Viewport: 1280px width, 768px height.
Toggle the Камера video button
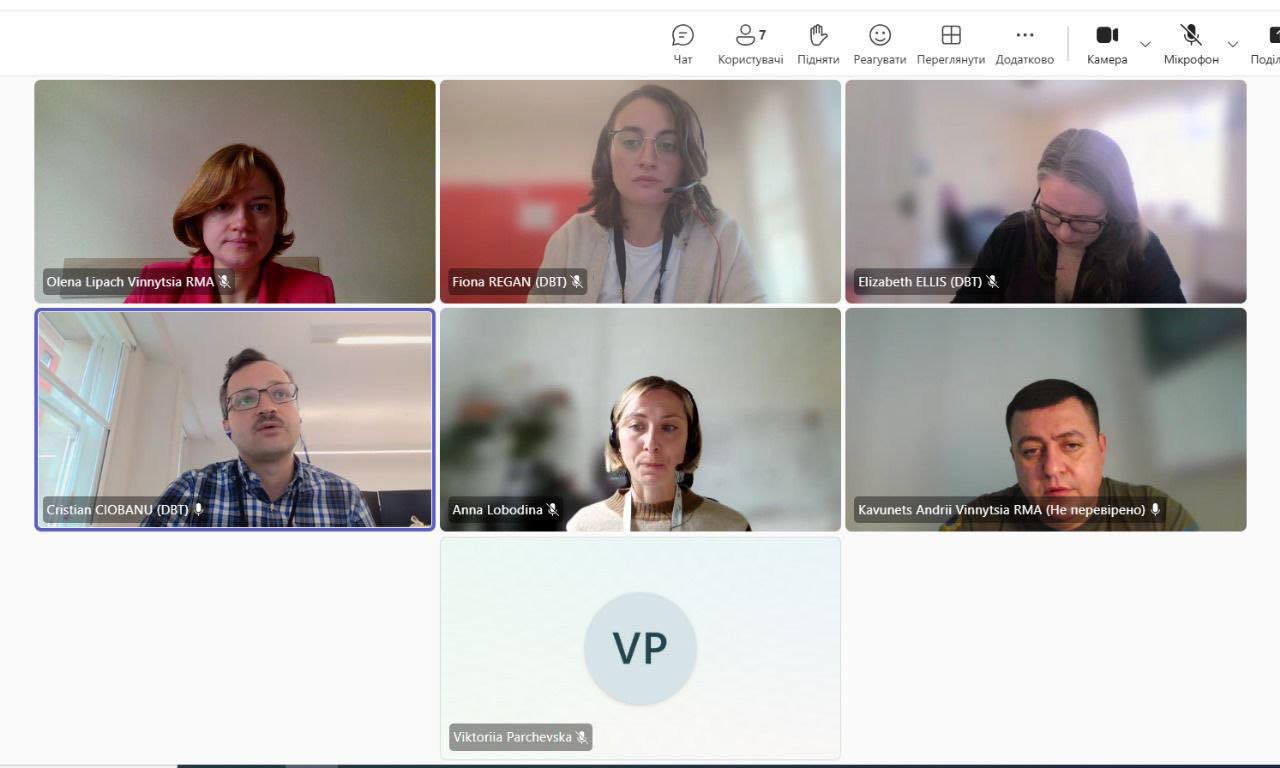(x=1107, y=45)
